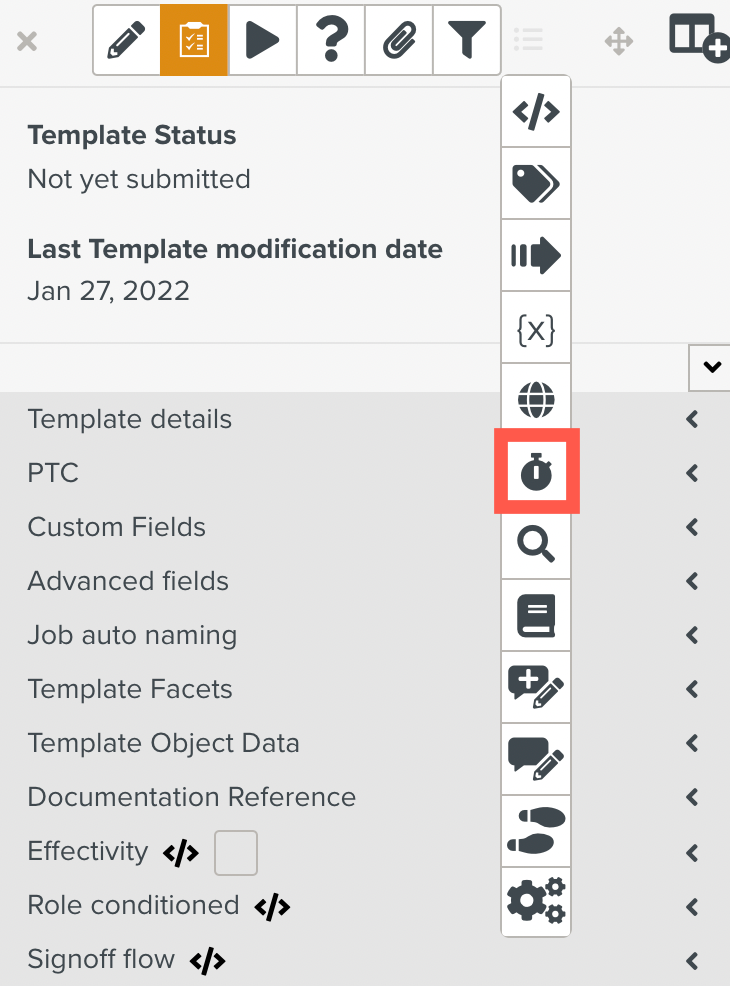Switch to the orange checklist tab
The image size is (730, 986).
tap(194, 40)
